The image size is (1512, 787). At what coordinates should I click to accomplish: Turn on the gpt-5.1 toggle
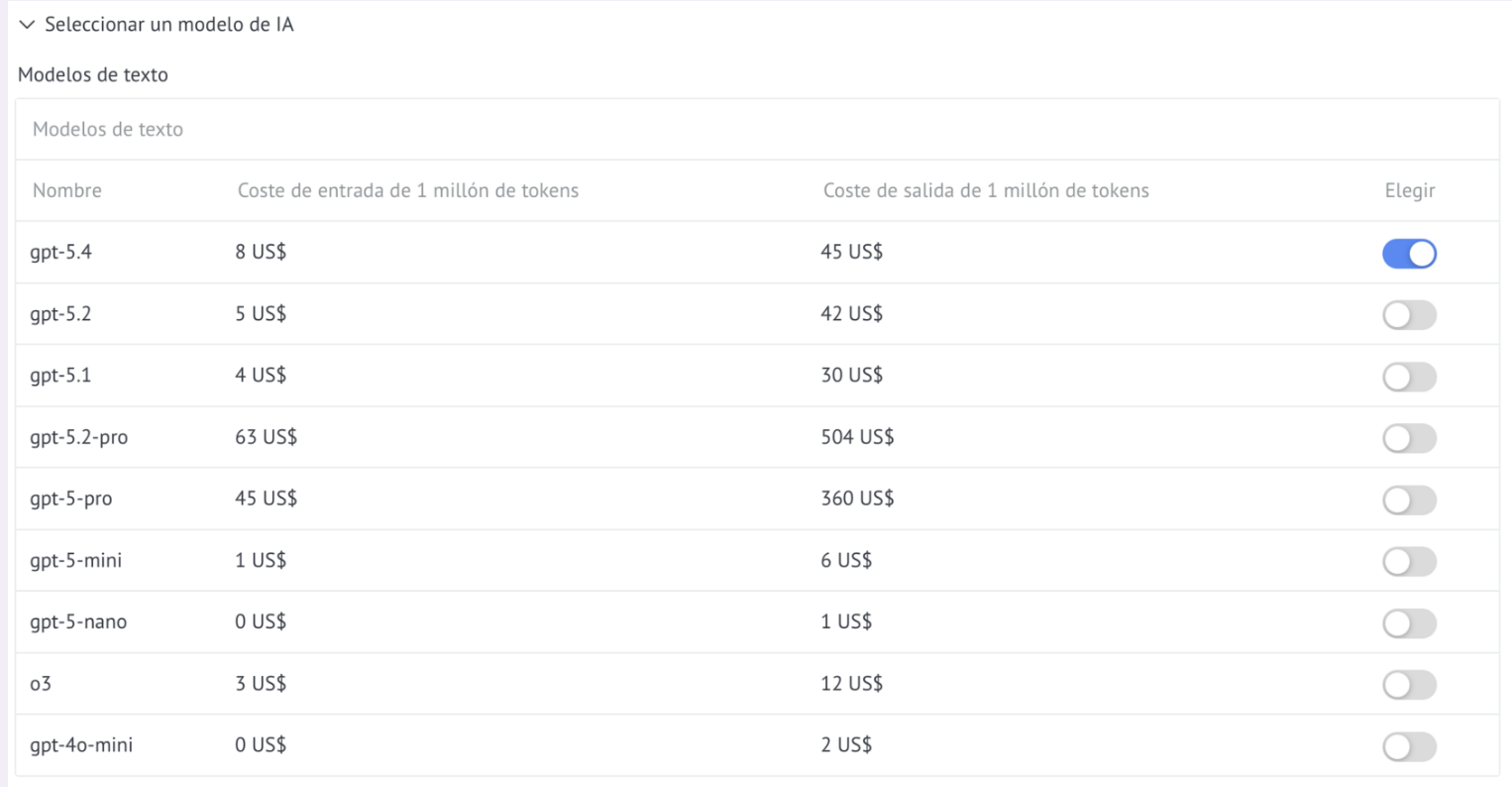pos(1409,377)
